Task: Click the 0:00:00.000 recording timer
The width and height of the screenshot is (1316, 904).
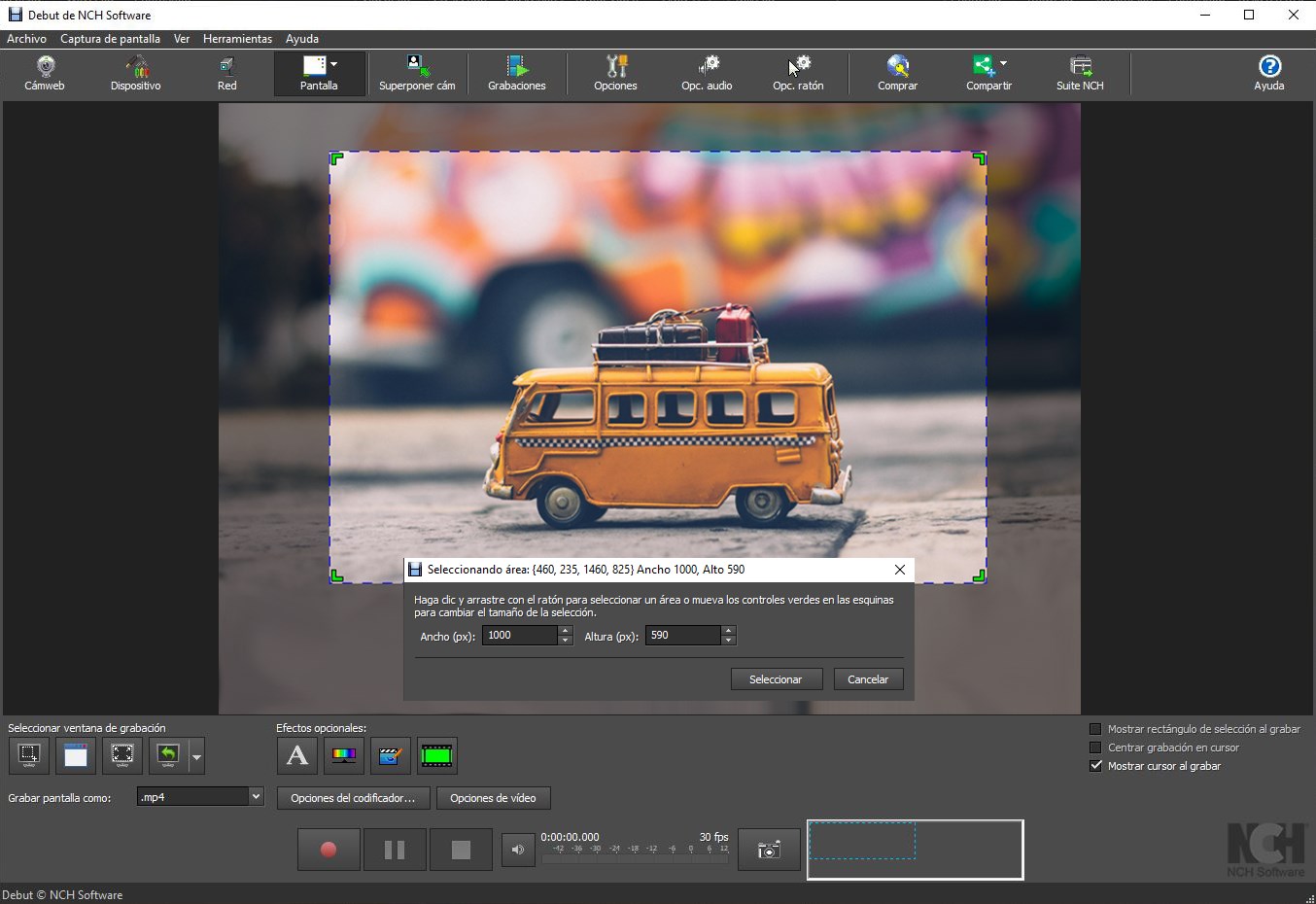Action: (570, 837)
